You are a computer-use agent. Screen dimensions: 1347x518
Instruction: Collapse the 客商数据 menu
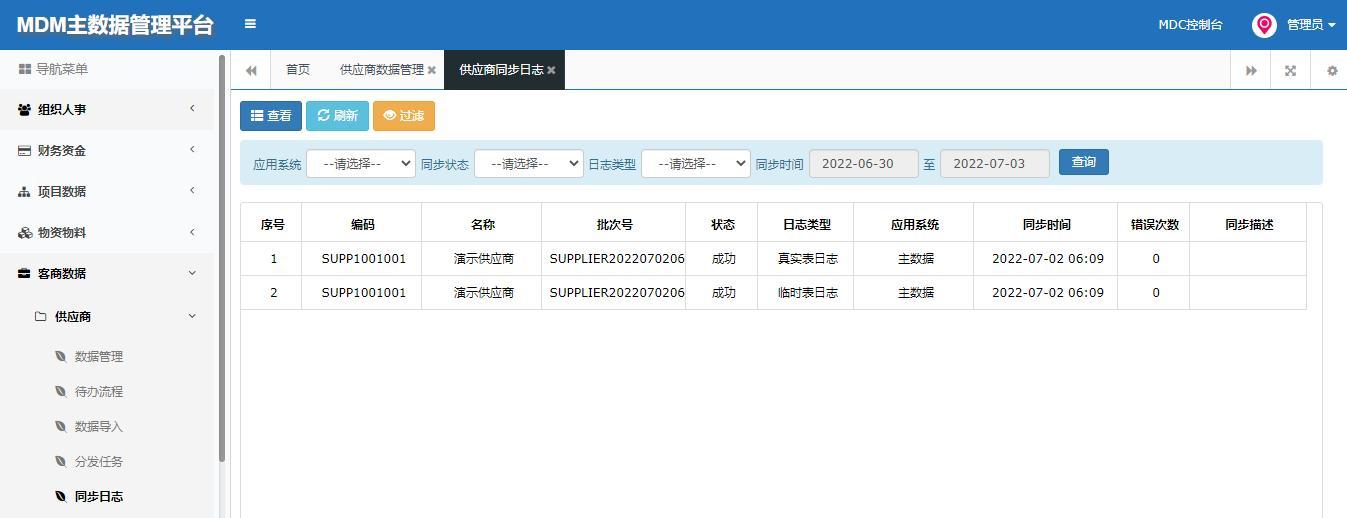click(x=107, y=273)
